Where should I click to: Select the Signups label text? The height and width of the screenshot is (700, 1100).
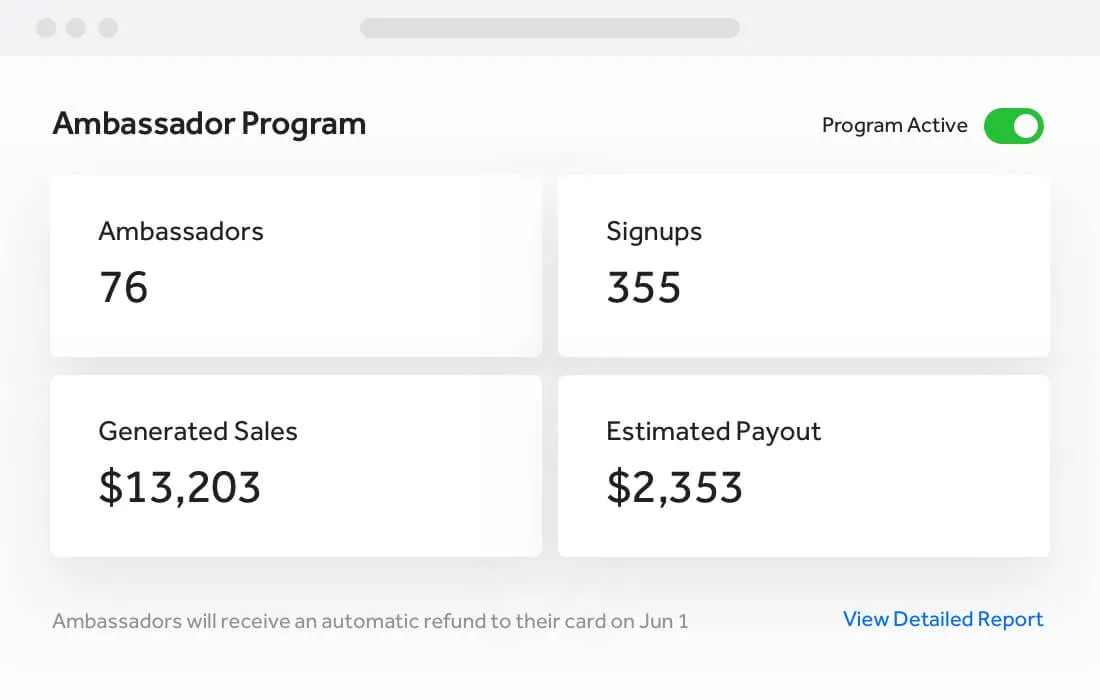[x=654, y=231]
